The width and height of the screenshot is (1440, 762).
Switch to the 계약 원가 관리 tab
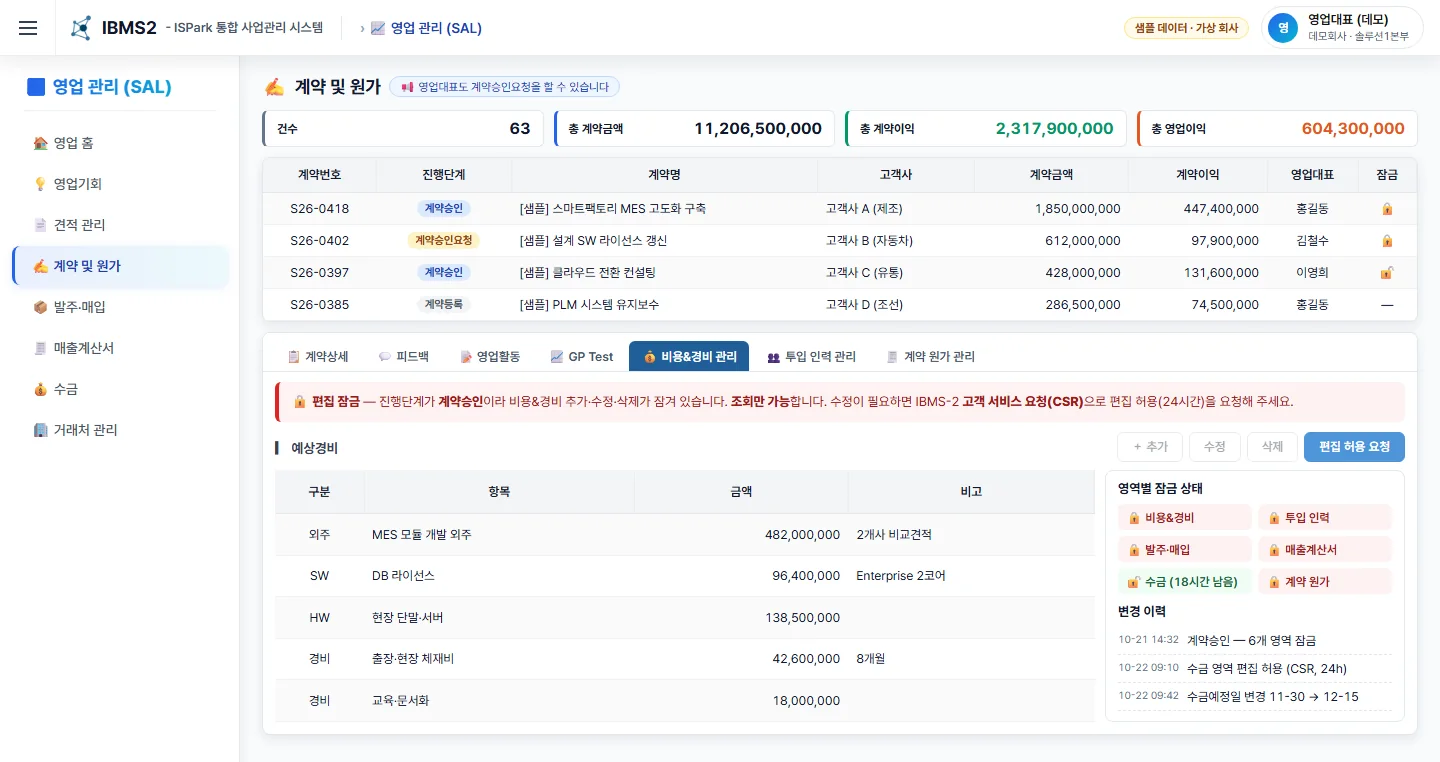point(931,356)
